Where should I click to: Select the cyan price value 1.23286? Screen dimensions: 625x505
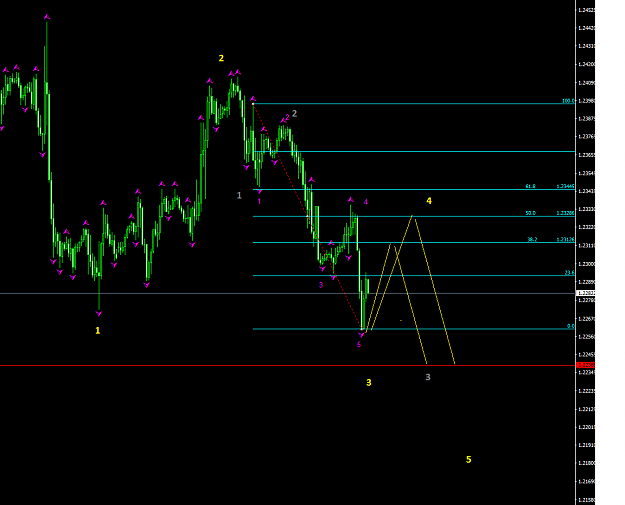[566, 213]
